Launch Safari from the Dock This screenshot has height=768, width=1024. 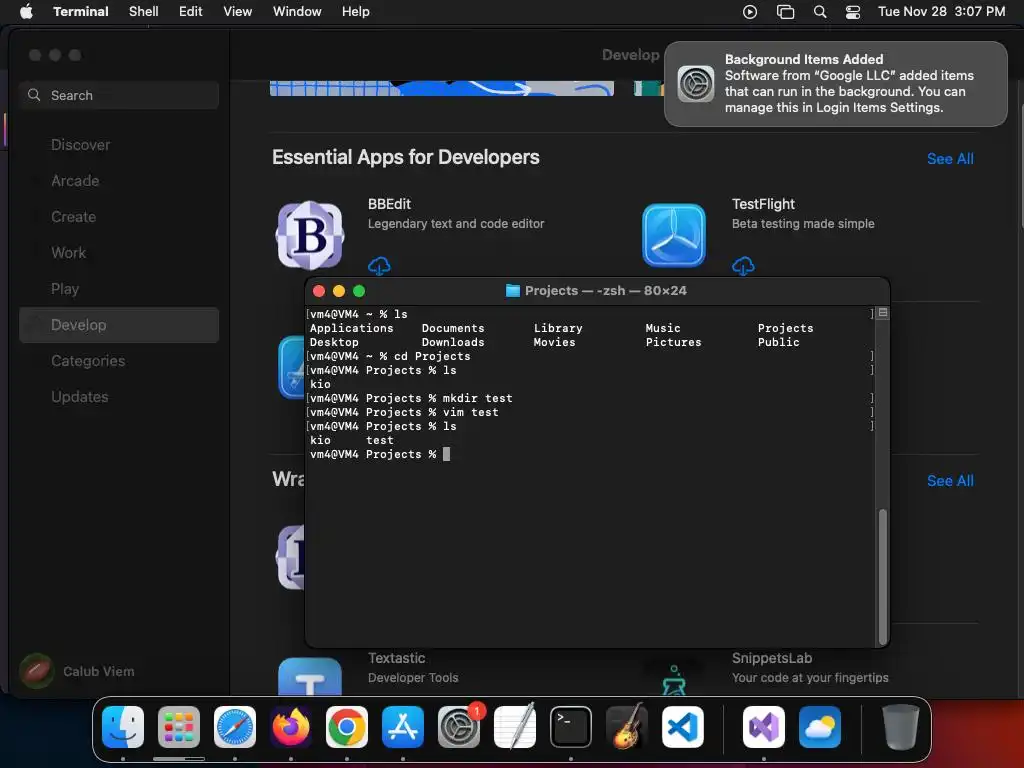point(235,727)
